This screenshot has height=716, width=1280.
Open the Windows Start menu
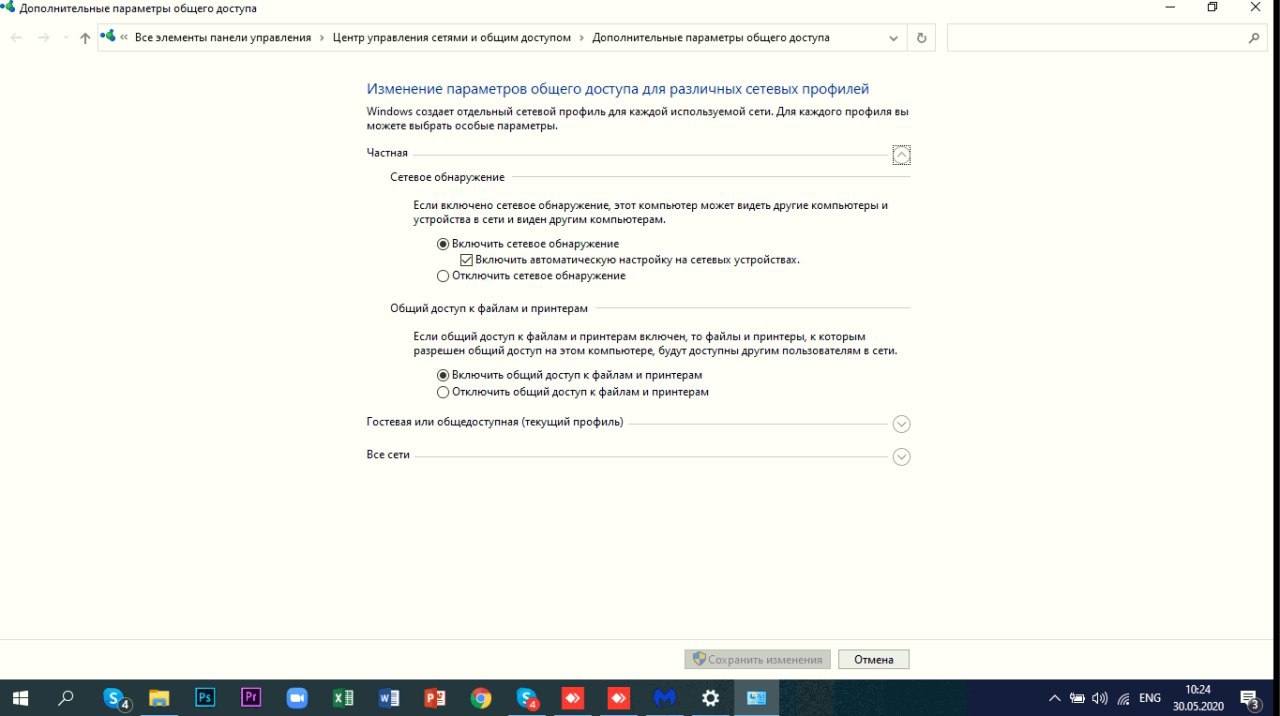20,698
